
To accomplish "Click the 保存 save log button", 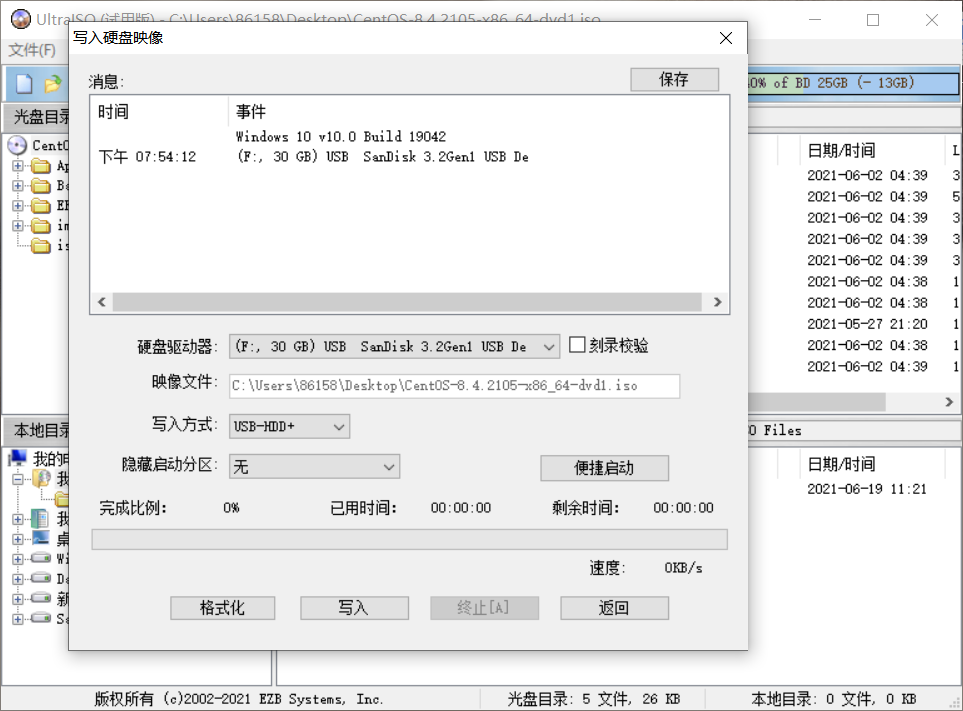I will (674, 79).
